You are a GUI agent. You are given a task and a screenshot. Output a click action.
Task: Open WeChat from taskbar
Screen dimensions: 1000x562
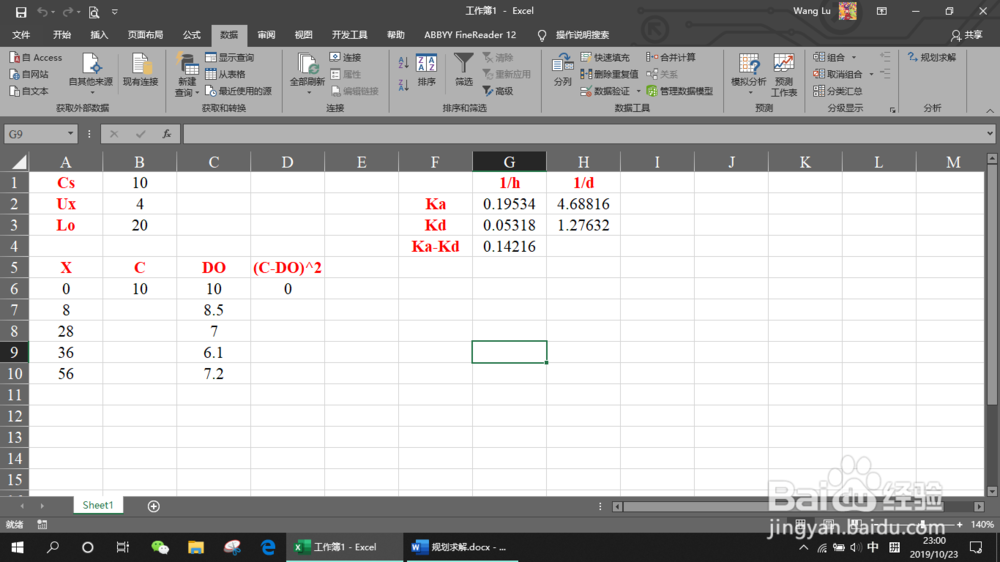159,547
